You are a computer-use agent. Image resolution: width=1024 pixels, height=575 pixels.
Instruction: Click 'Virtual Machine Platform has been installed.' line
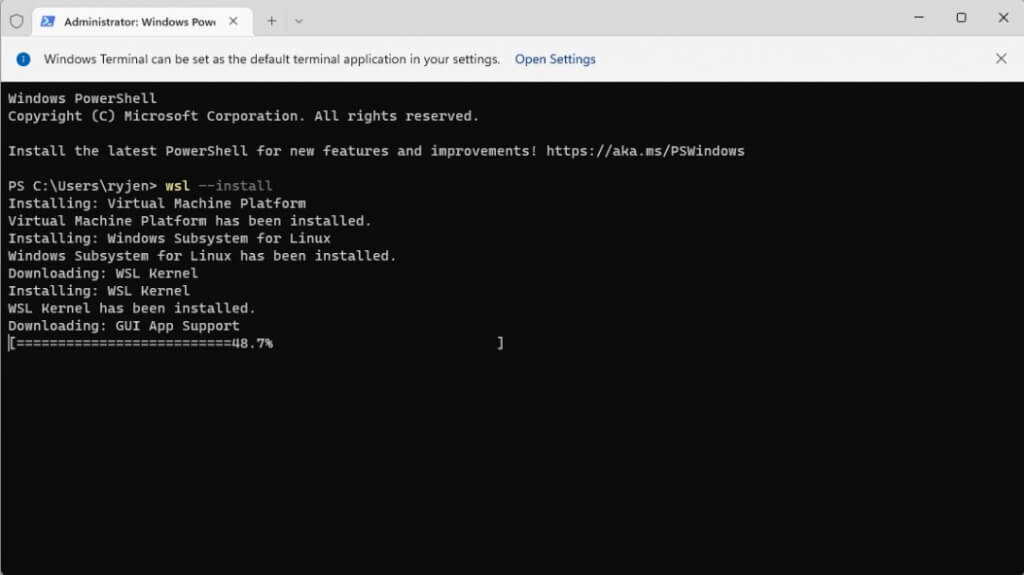(x=190, y=221)
